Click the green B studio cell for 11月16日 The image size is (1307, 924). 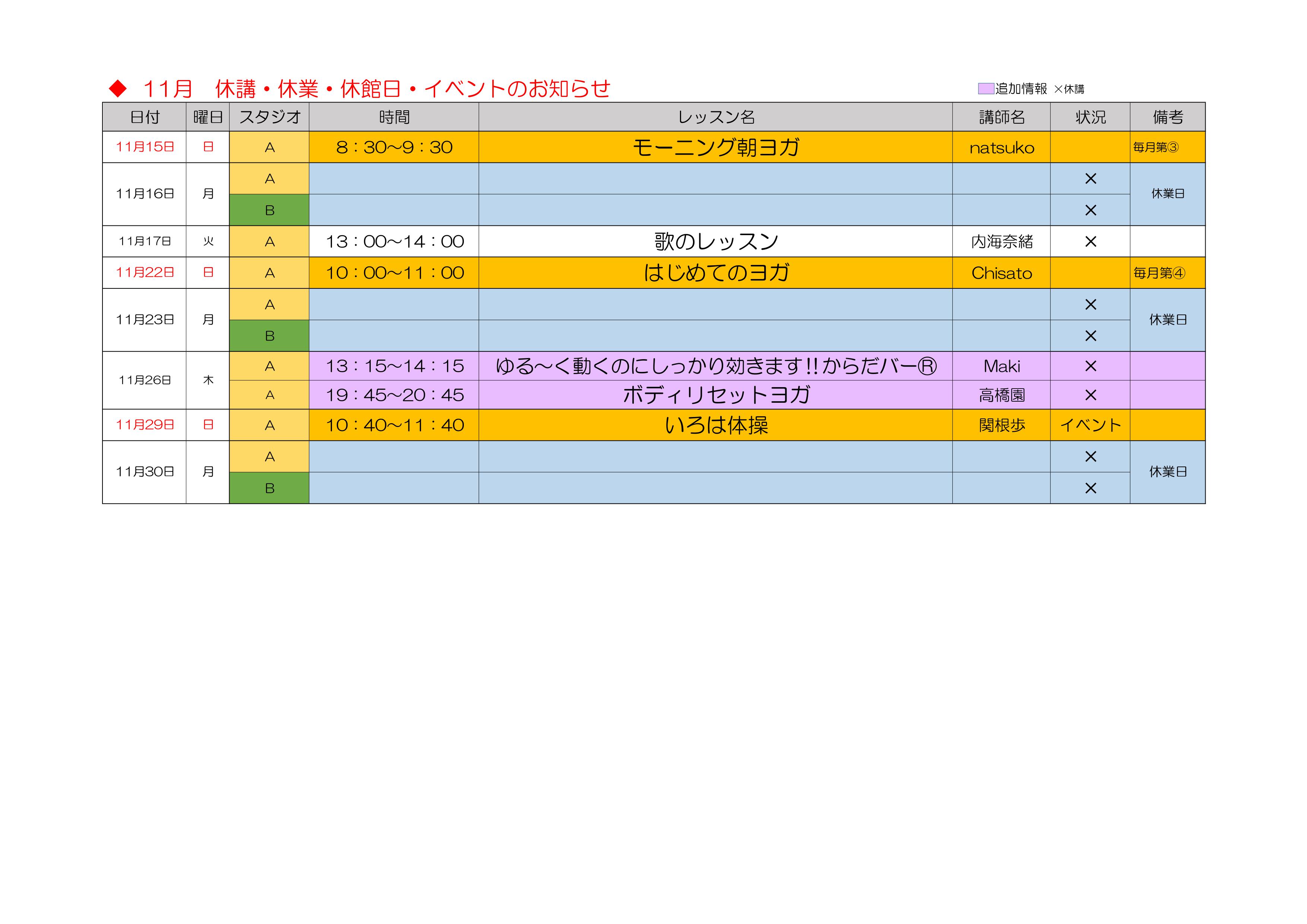pyautogui.click(x=269, y=210)
